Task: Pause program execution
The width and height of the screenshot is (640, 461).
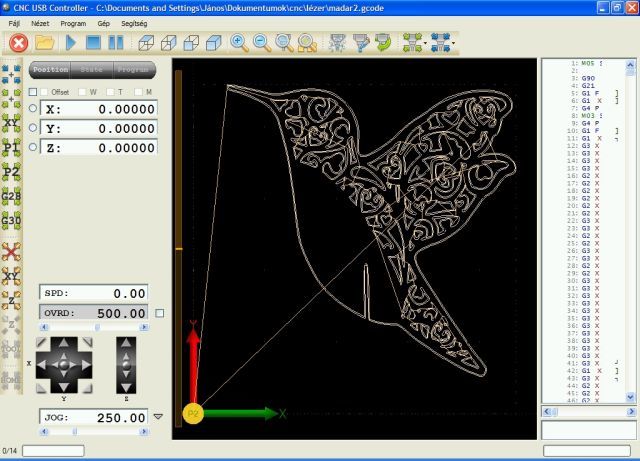Action: coord(116,43)
